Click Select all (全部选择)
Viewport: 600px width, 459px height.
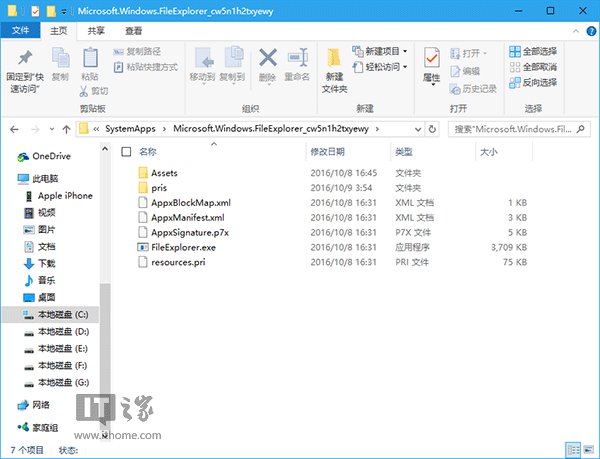533,51
